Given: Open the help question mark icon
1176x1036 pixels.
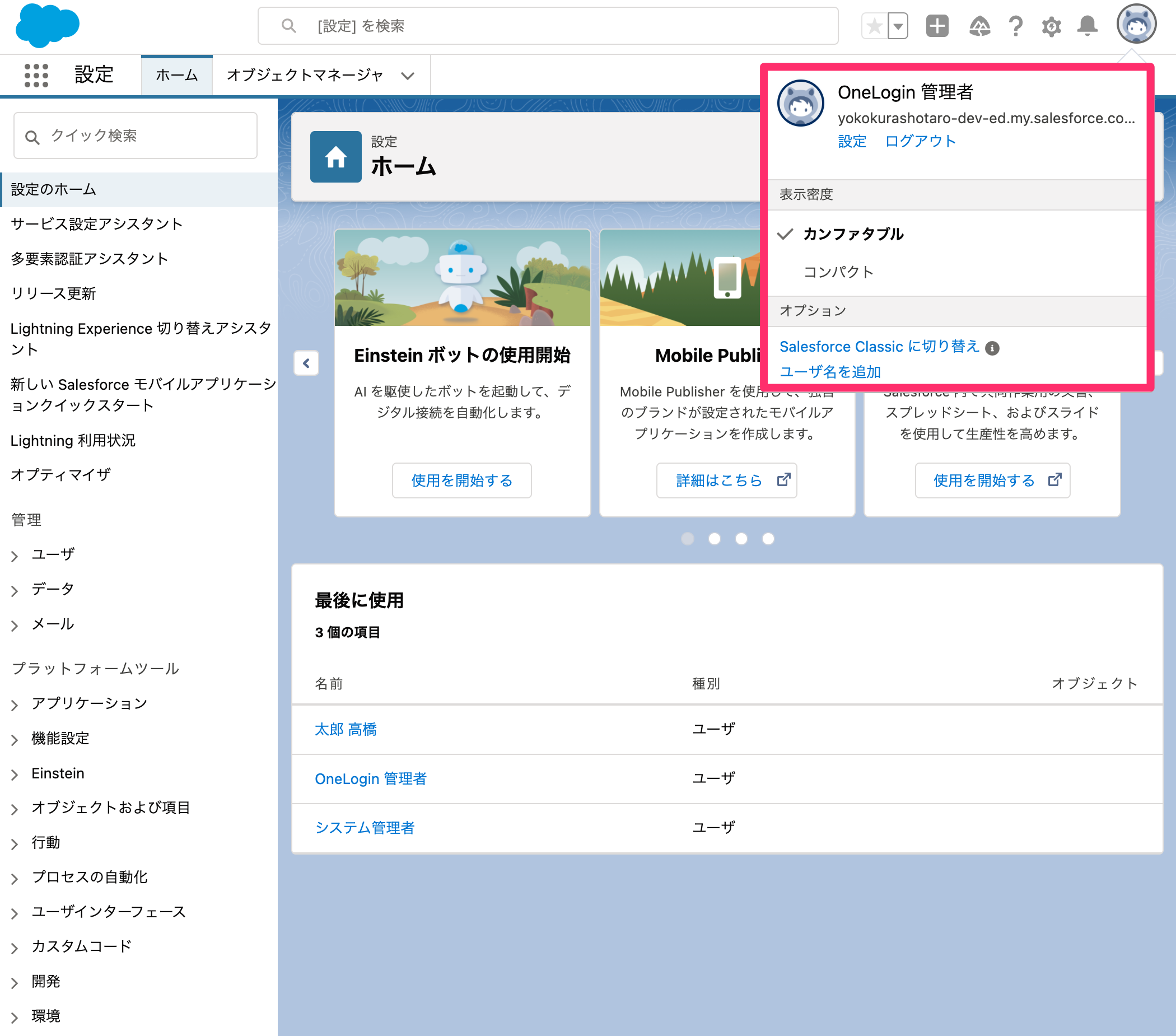Looking at the screenshot, I should pyautogui.click(x=1015, y=26).
